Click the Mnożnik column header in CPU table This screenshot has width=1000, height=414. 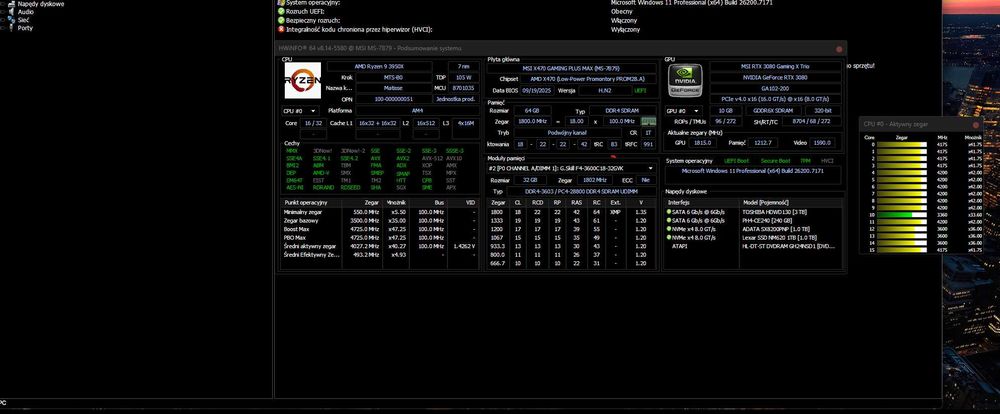point(396,202)
